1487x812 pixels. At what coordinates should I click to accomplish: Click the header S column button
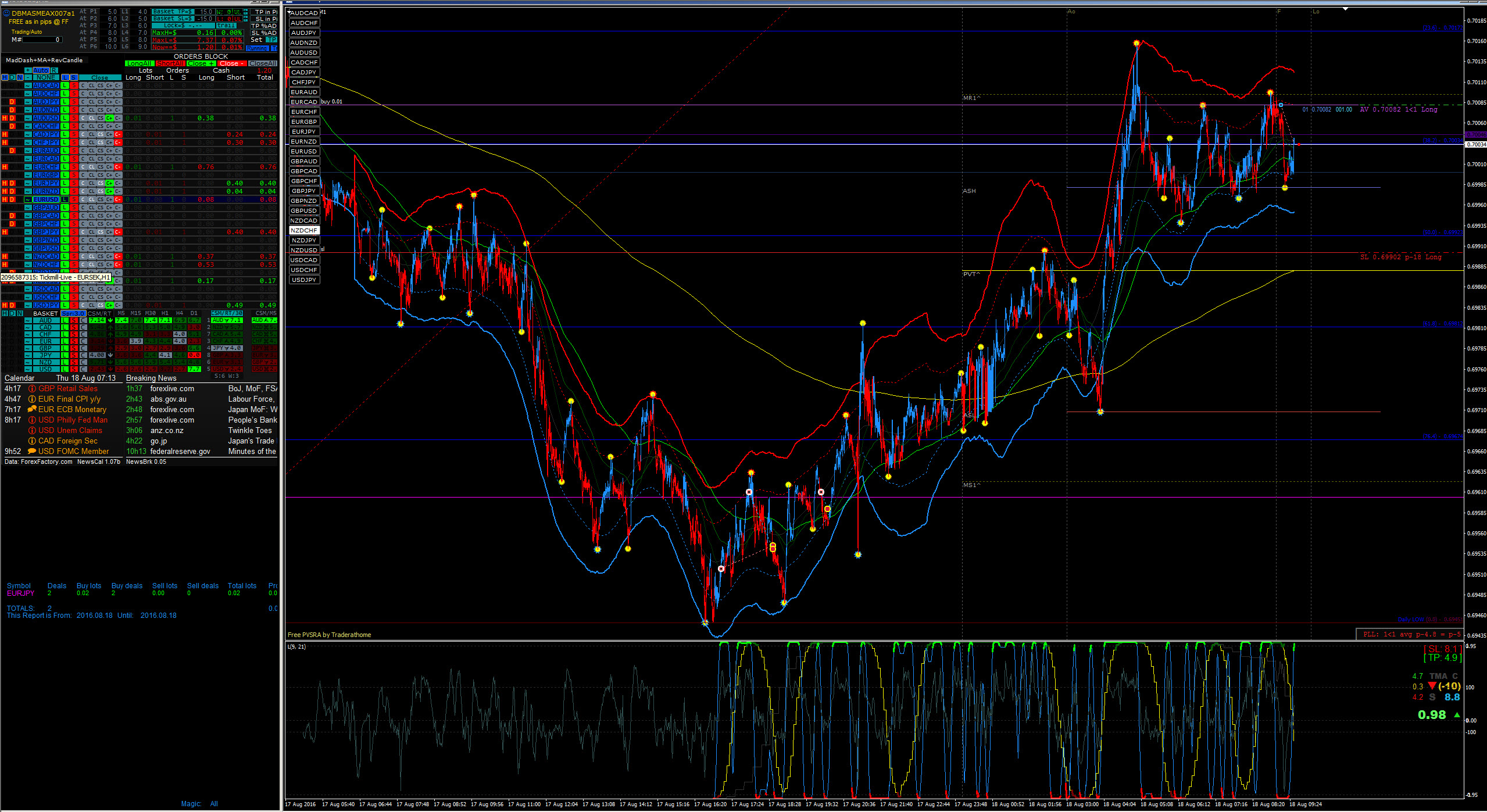click(x=74, y=77)
